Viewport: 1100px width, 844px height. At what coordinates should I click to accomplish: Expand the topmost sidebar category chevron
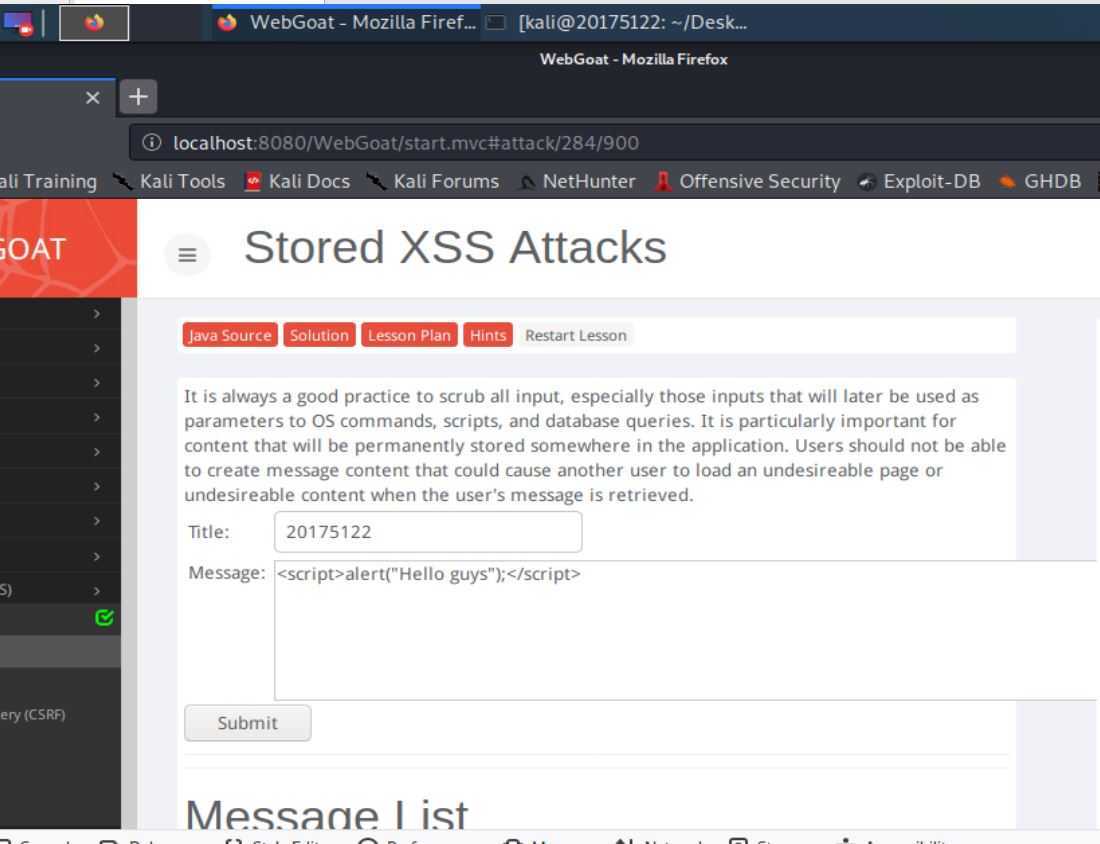[97, 314]
